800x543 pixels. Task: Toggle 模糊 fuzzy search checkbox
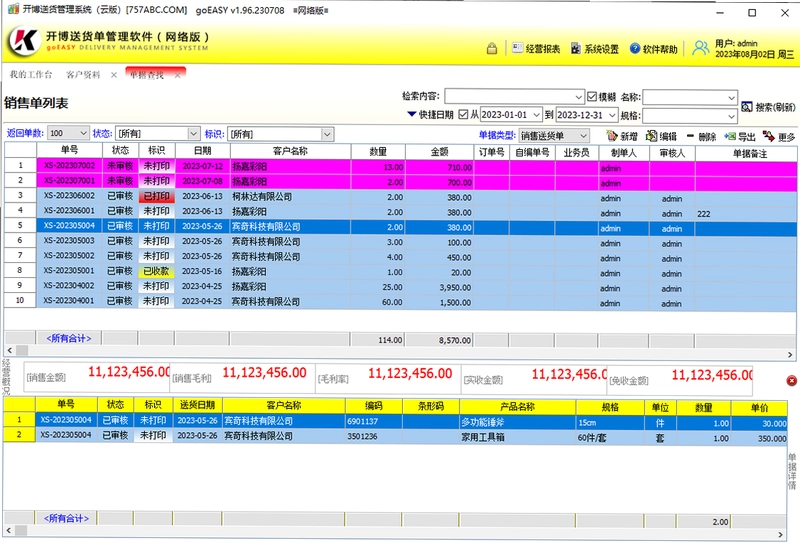click(592, 96)
